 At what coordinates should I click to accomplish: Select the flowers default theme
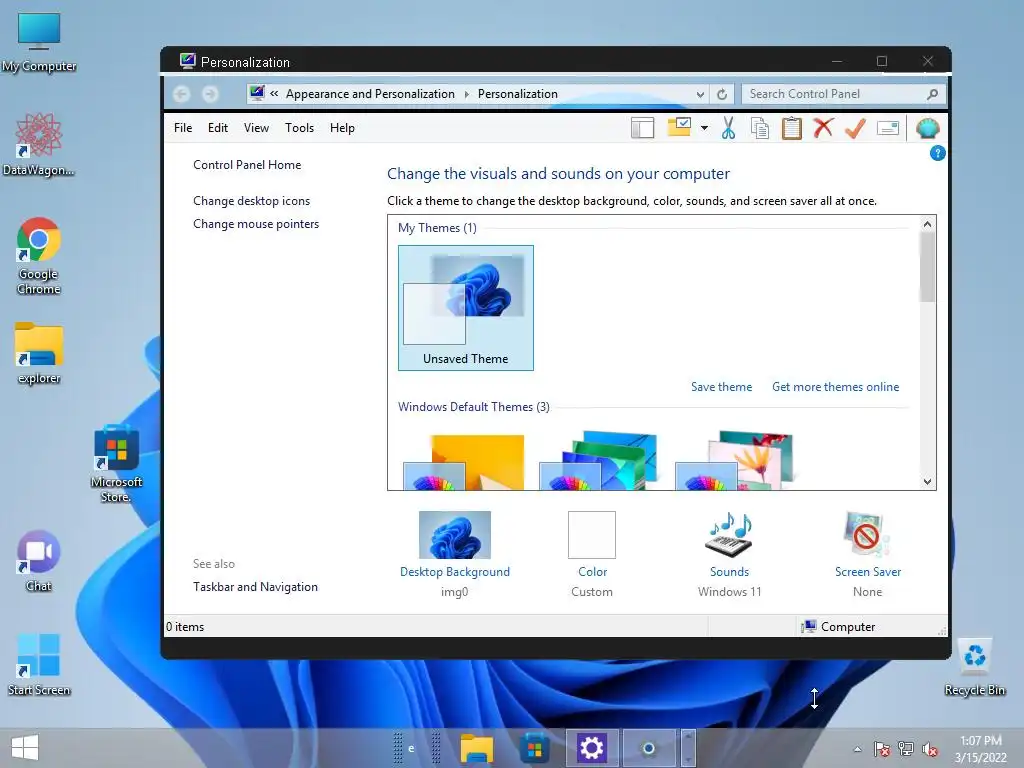734,461
